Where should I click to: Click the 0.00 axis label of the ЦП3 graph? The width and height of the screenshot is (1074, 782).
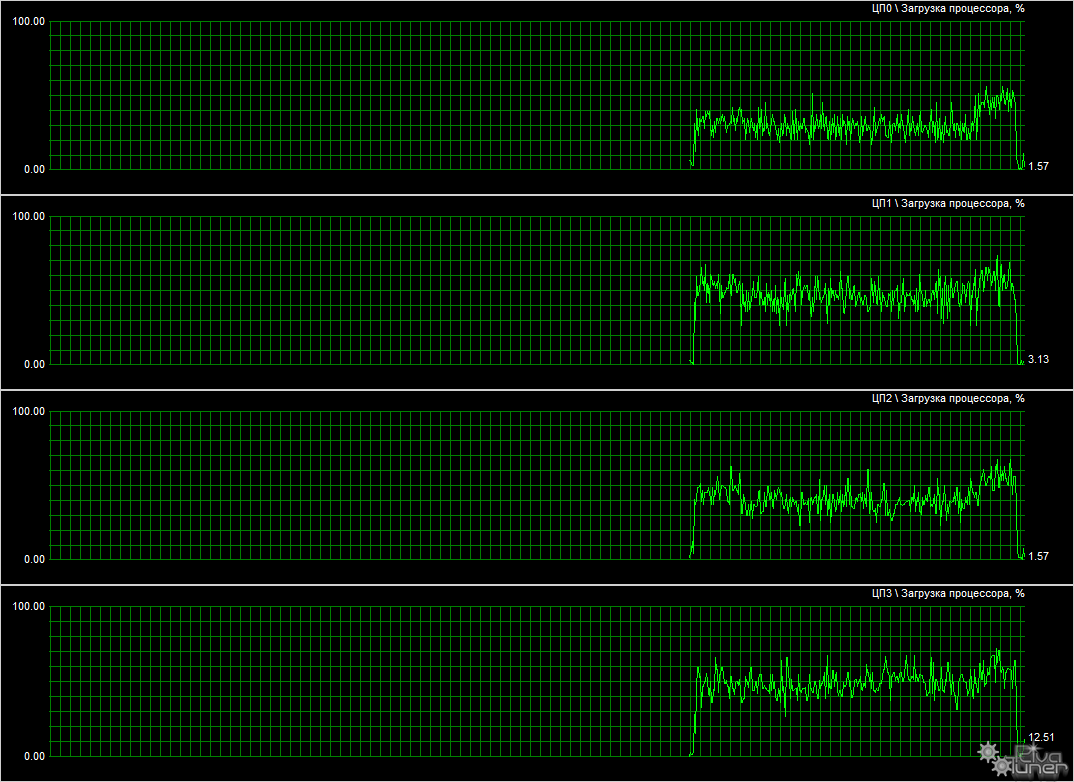pos(35,757)
